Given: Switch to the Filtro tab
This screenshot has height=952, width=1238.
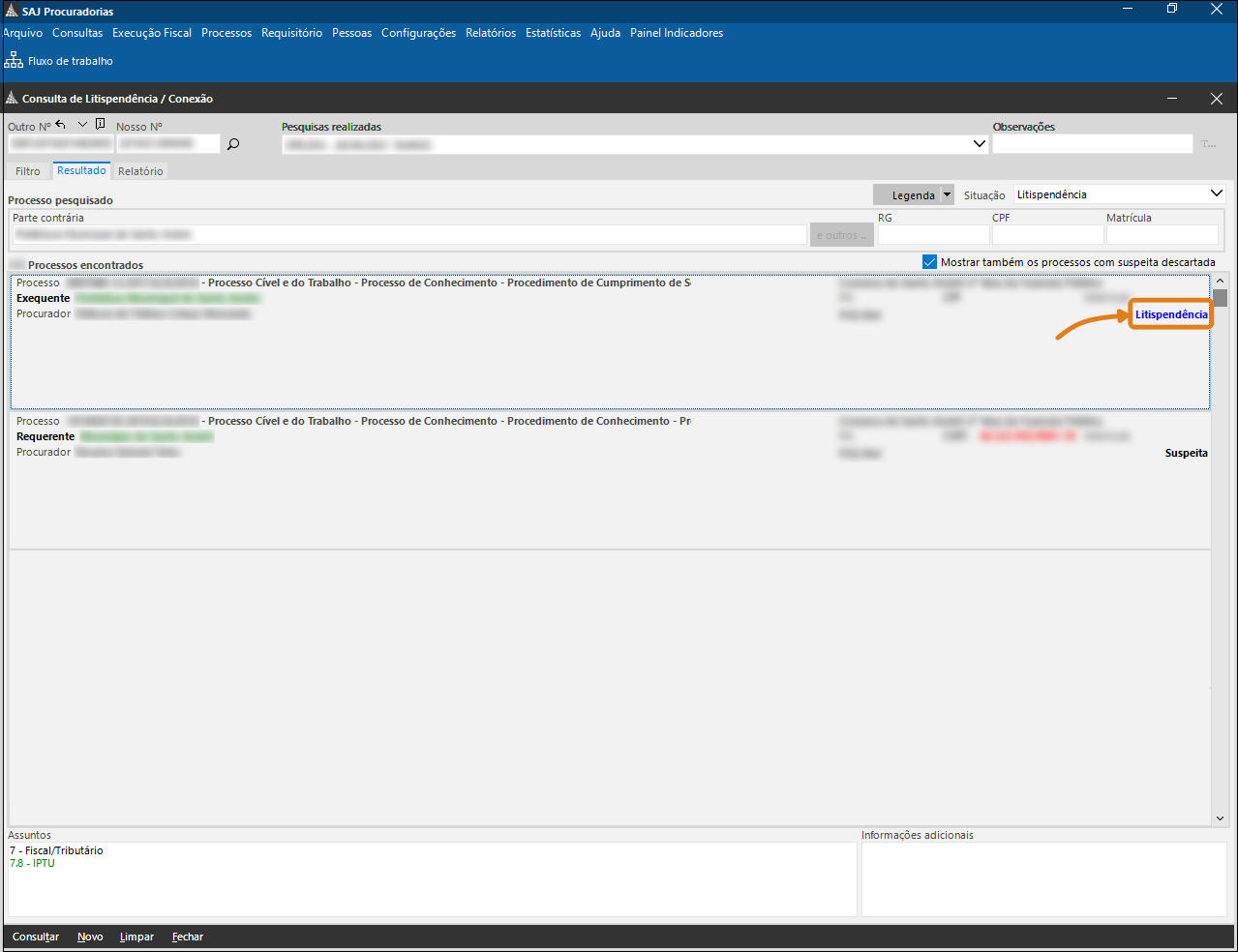Looking at the screenshot, I should pos(28,171).
